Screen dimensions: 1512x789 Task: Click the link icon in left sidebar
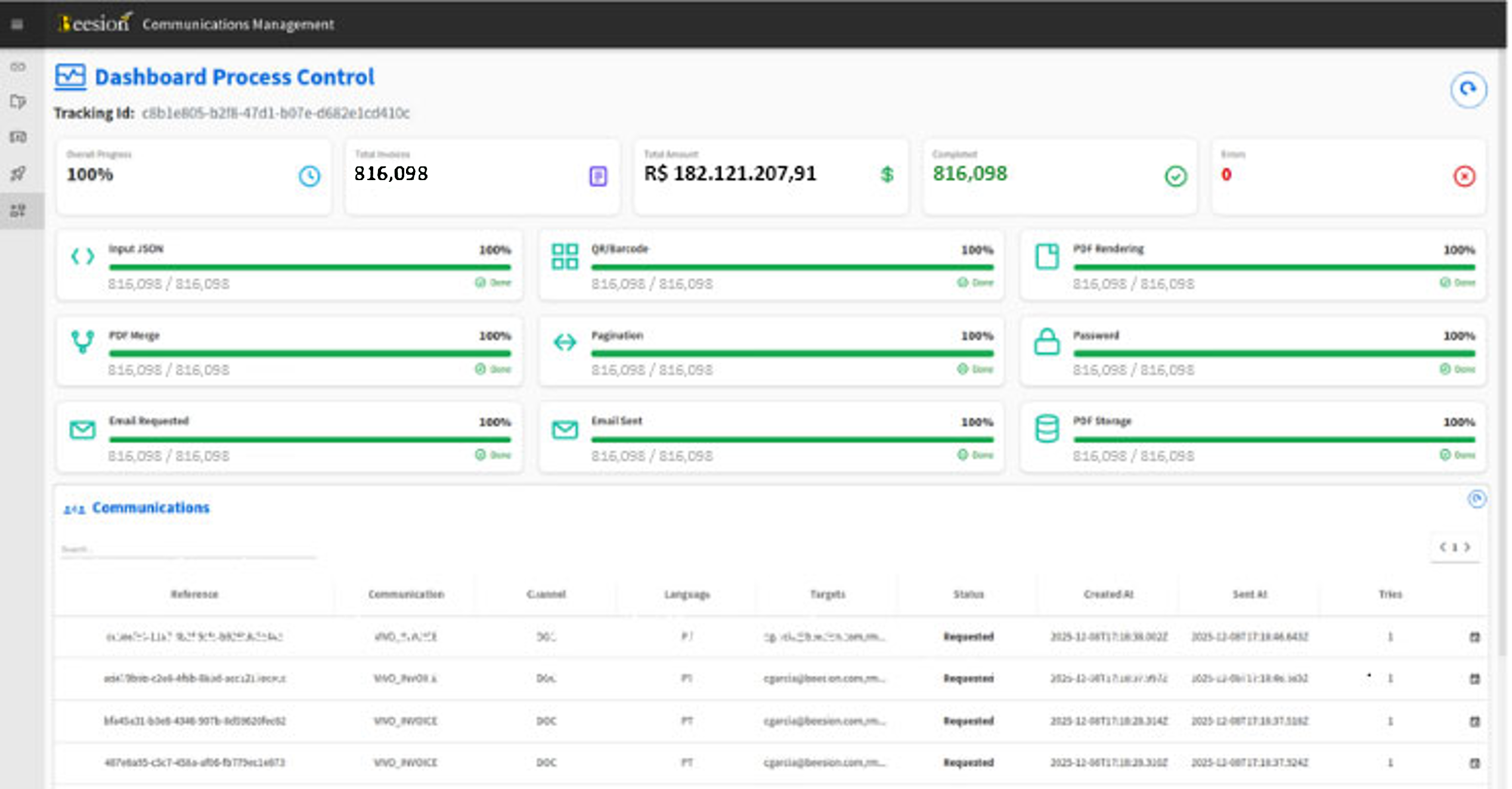pyautogui.click(x=18, y=67)
